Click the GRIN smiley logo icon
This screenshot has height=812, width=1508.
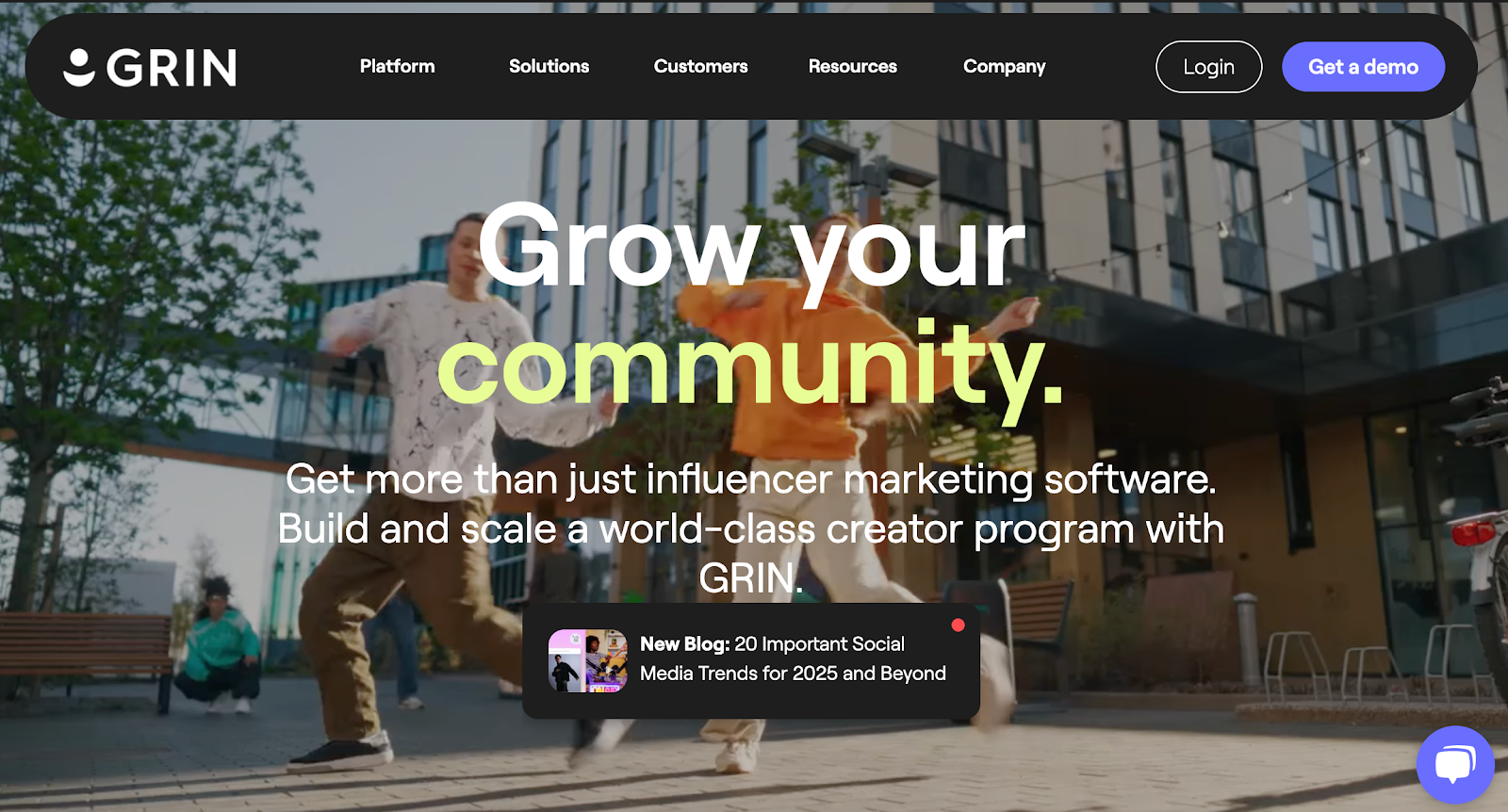(x=79, y=67)
